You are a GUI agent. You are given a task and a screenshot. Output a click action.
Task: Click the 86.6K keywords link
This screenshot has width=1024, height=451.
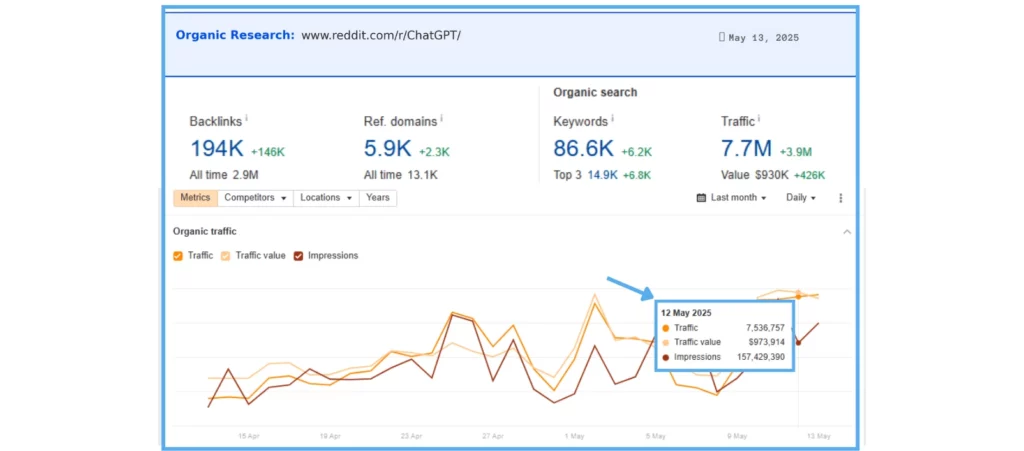tap(583, 149)
